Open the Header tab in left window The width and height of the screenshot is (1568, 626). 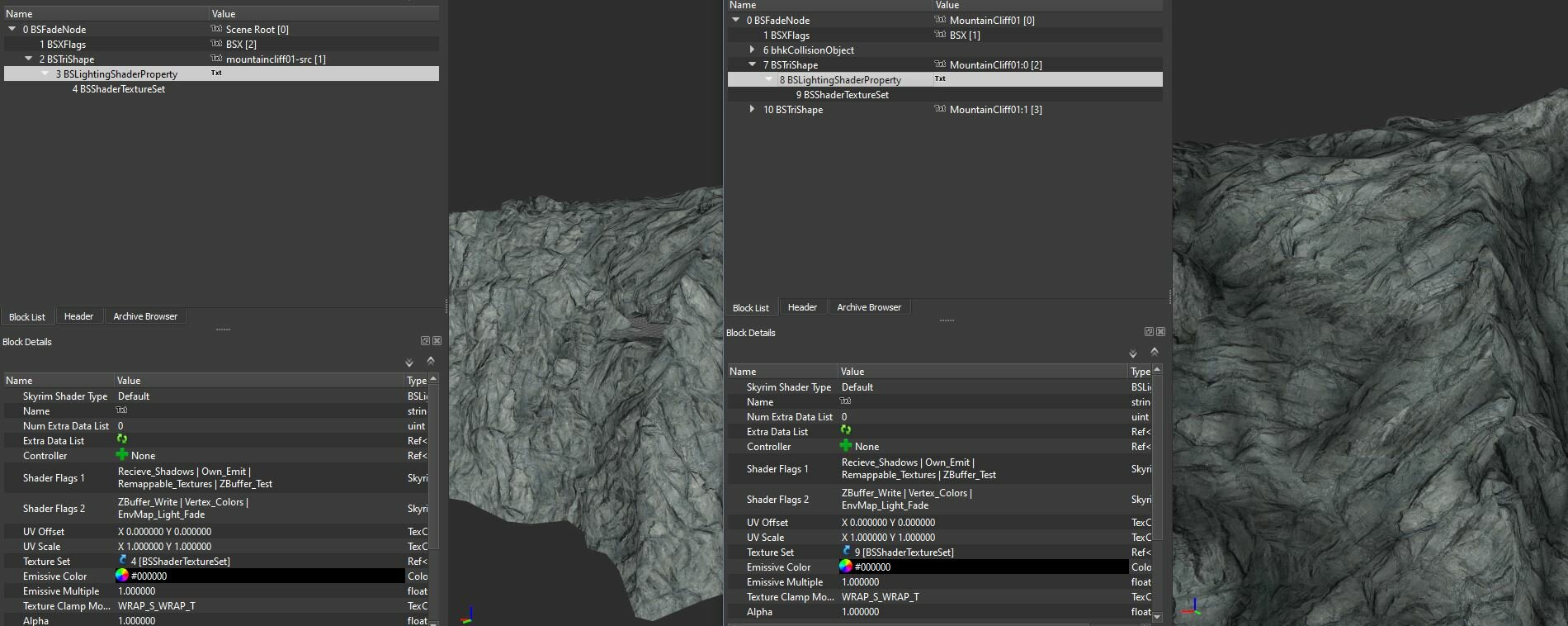click(x=78, y=316)
